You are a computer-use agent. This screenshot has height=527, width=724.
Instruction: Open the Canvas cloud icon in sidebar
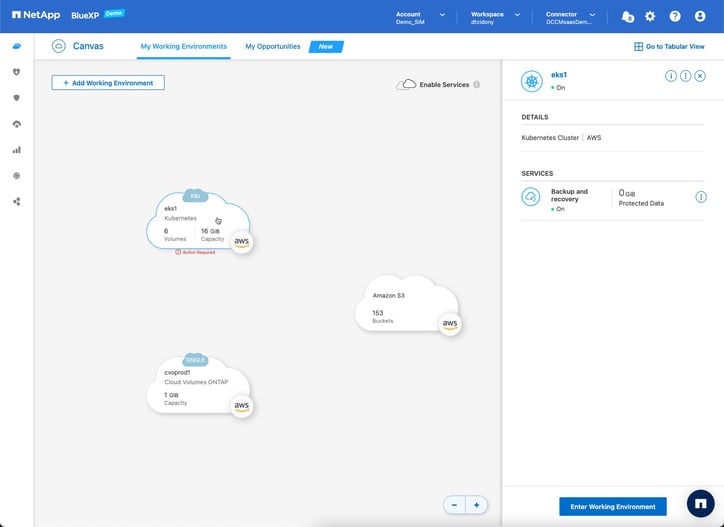click(16, 47)
